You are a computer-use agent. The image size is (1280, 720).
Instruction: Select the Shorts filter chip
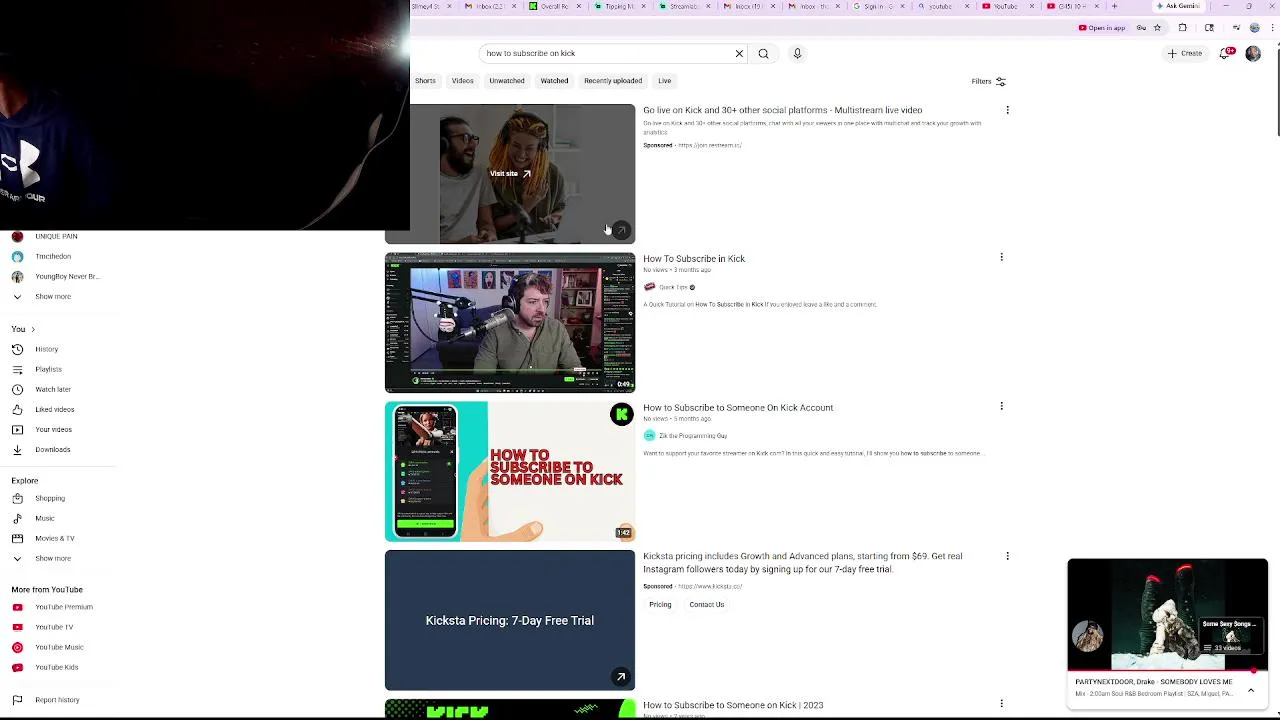pos(425,81)
